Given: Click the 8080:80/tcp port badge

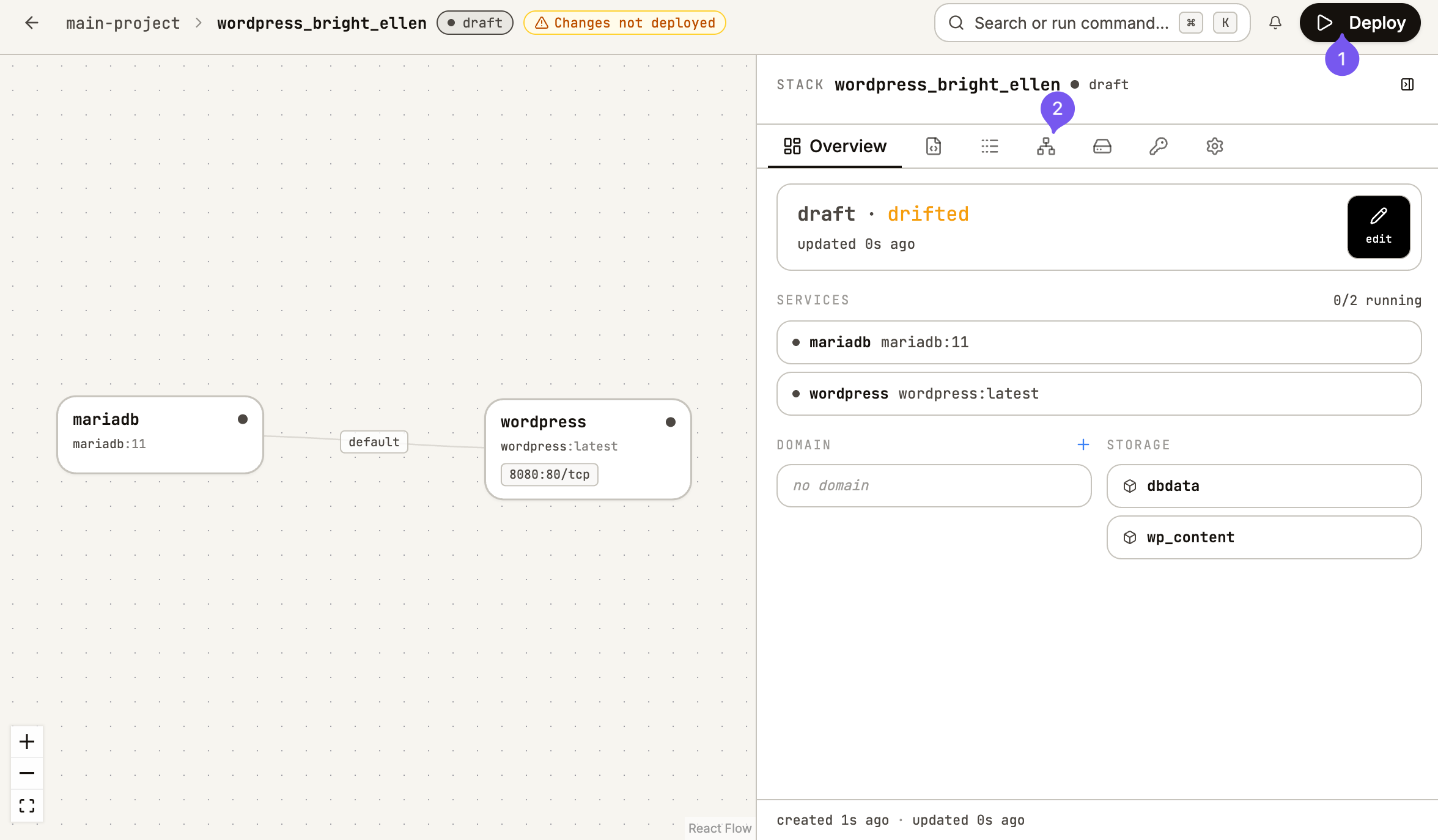Looking at the screenshot, I should pos(550,474).
